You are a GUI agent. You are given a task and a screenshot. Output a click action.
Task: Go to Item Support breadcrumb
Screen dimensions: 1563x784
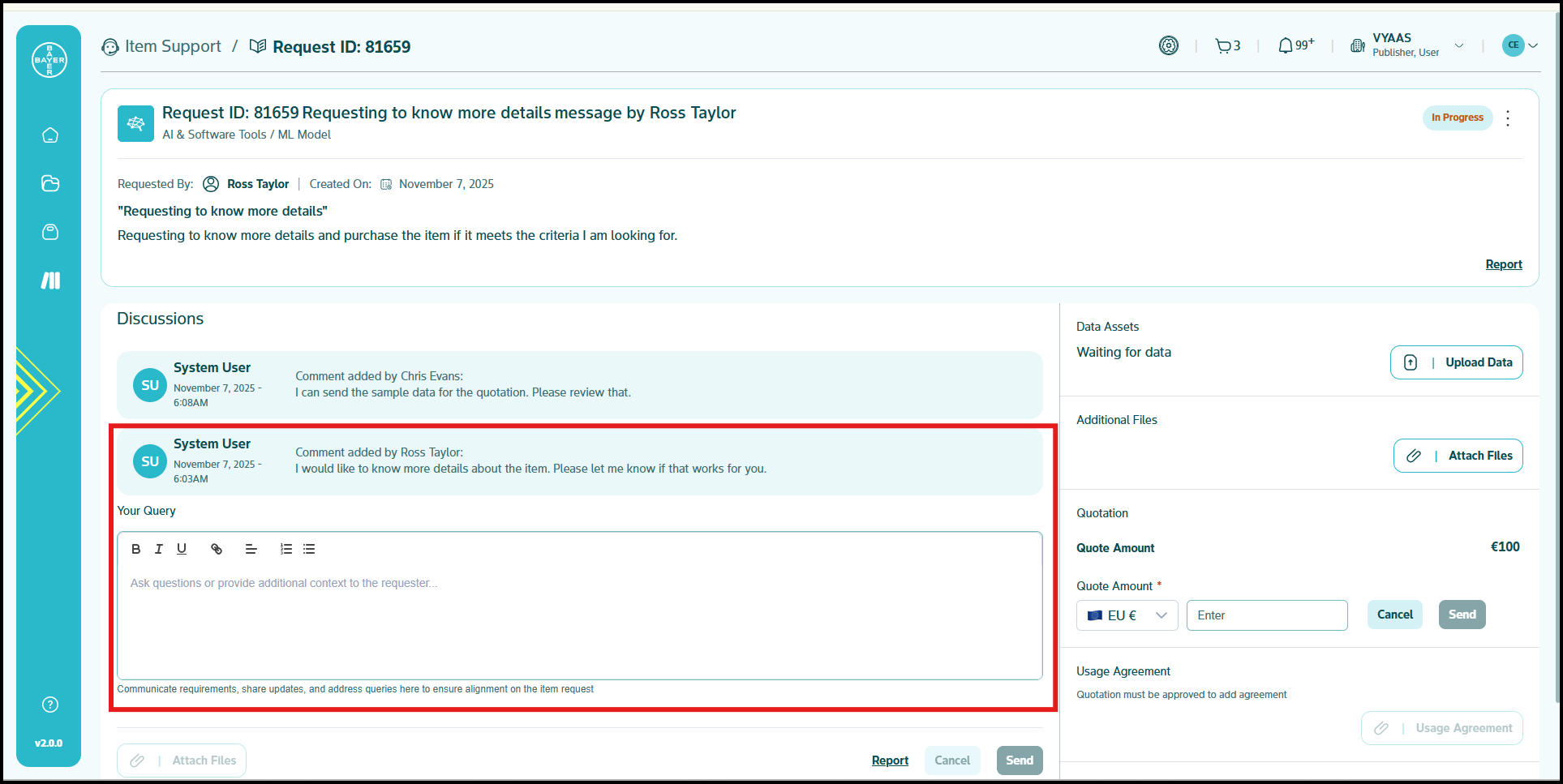pos(172,46)
